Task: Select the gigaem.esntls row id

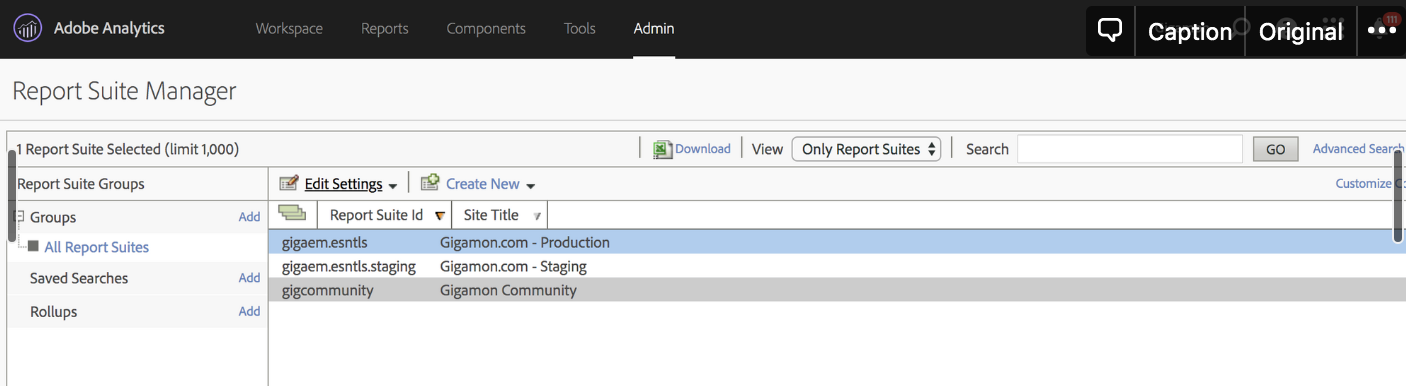Action: 325,242
